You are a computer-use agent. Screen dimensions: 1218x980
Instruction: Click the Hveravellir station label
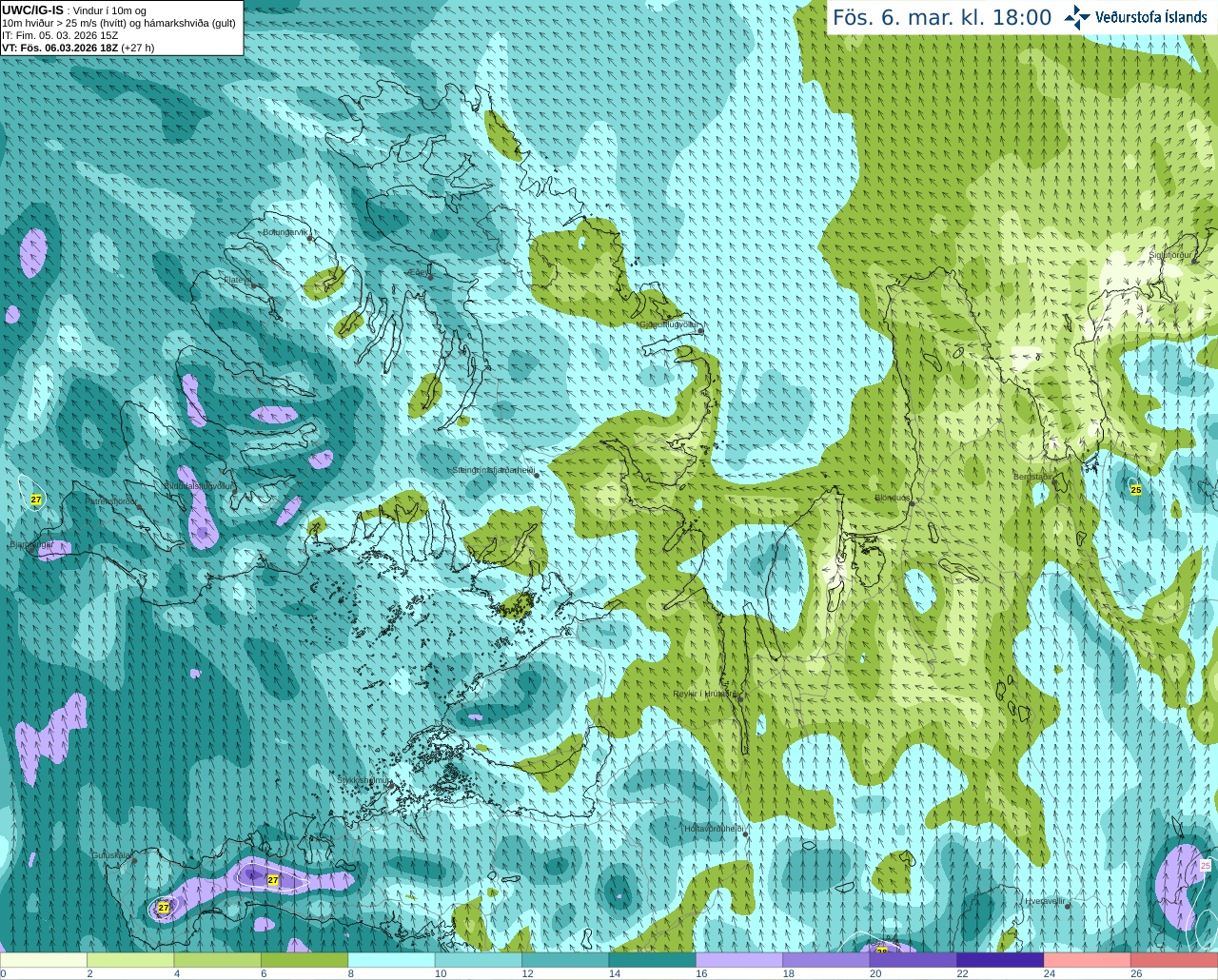pyautogui.click(x=1045, y=901)
